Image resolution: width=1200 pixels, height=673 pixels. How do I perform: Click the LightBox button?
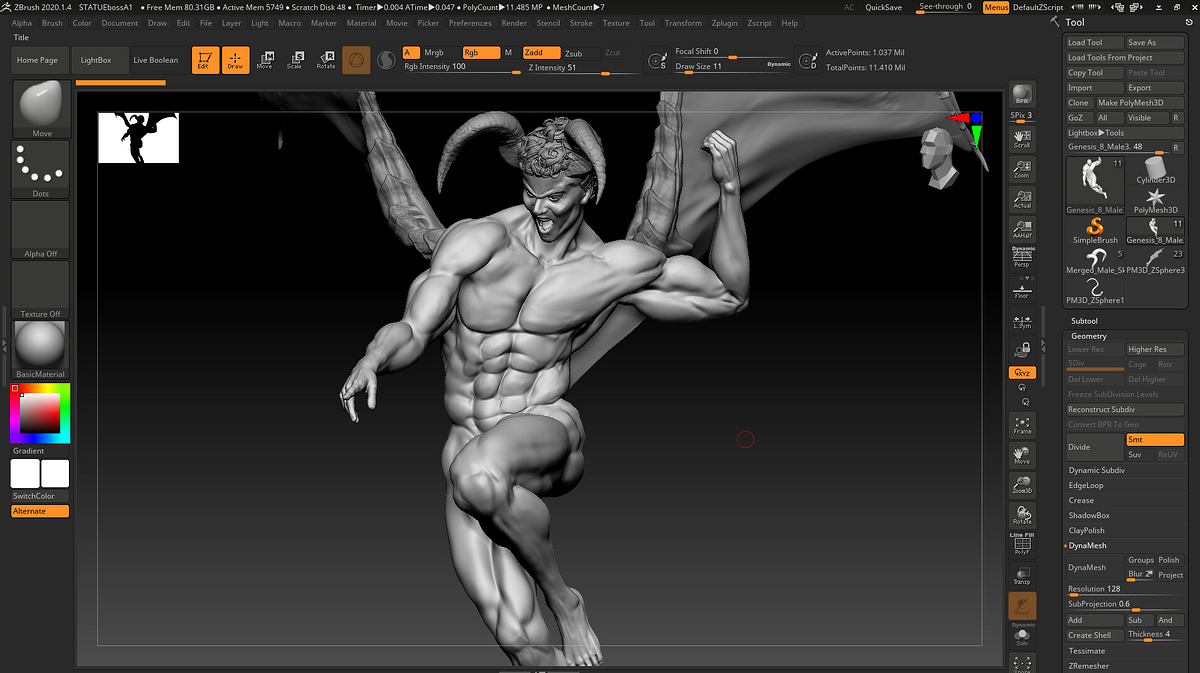tap(97, 60)
